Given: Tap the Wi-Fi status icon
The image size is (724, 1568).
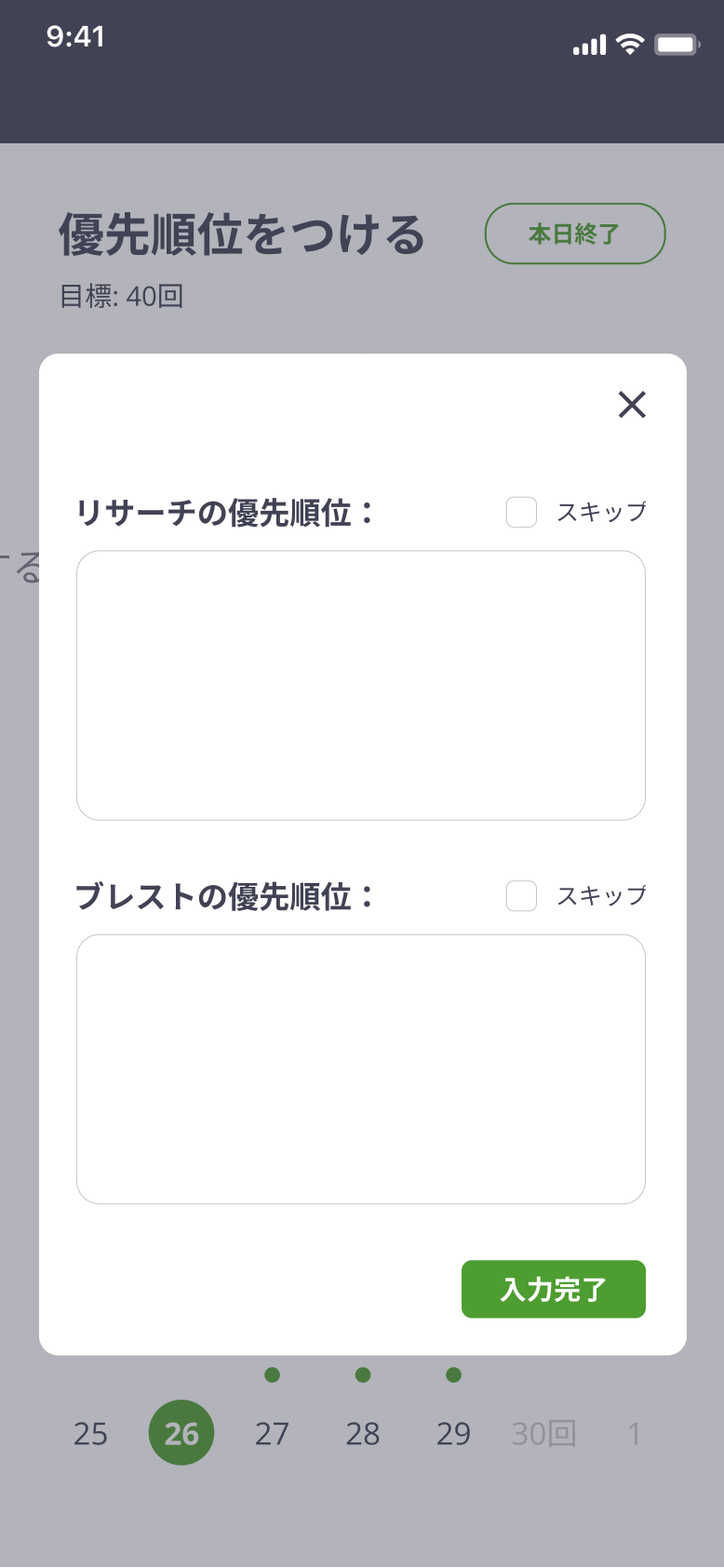Looking at the screenshot, I should coord(630,44).
